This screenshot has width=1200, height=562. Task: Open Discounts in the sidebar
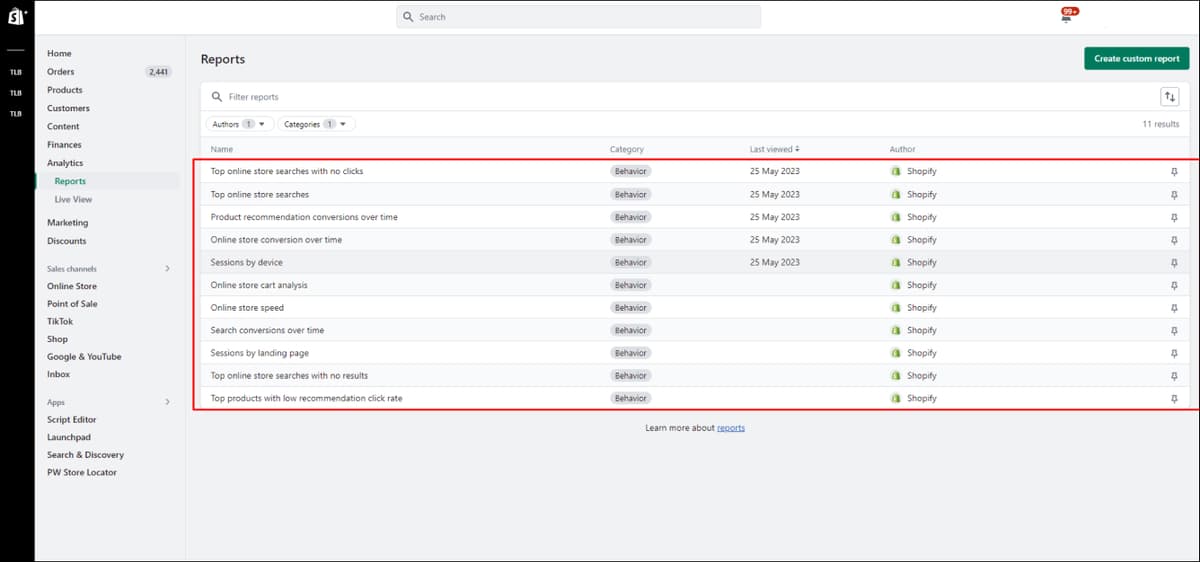click(67, 241)
